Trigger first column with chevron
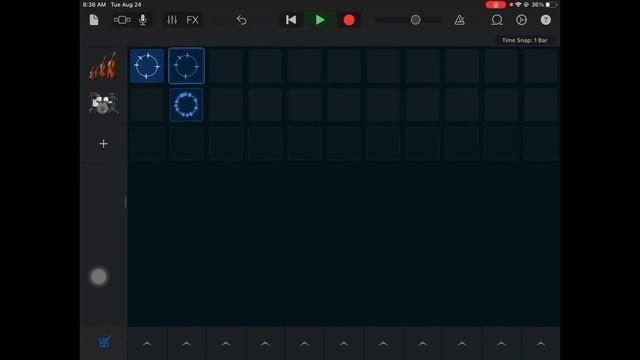The width and height of the screenshot is (640, 360). (x=147, y=344)
